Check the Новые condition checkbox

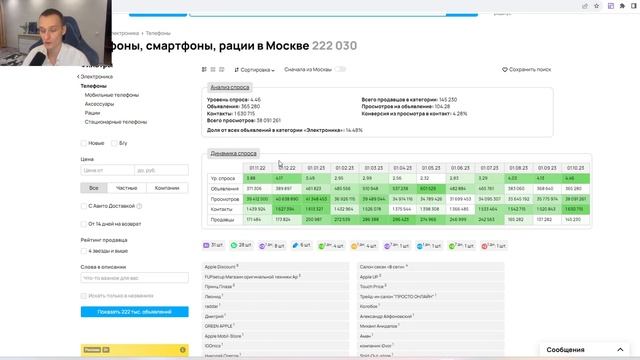[84, 143]
